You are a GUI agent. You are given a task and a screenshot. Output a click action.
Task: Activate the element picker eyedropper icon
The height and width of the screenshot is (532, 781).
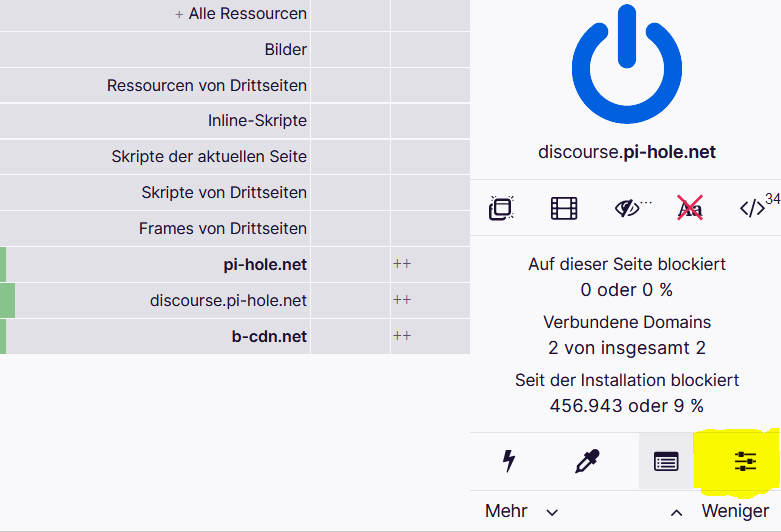[x=587, y=461]
